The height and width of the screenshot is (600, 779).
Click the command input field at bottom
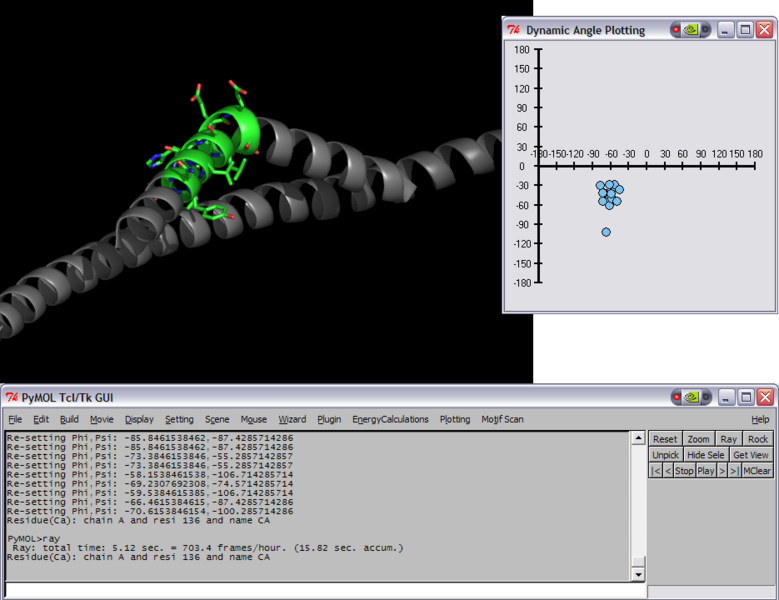click(x=320, y=591)
